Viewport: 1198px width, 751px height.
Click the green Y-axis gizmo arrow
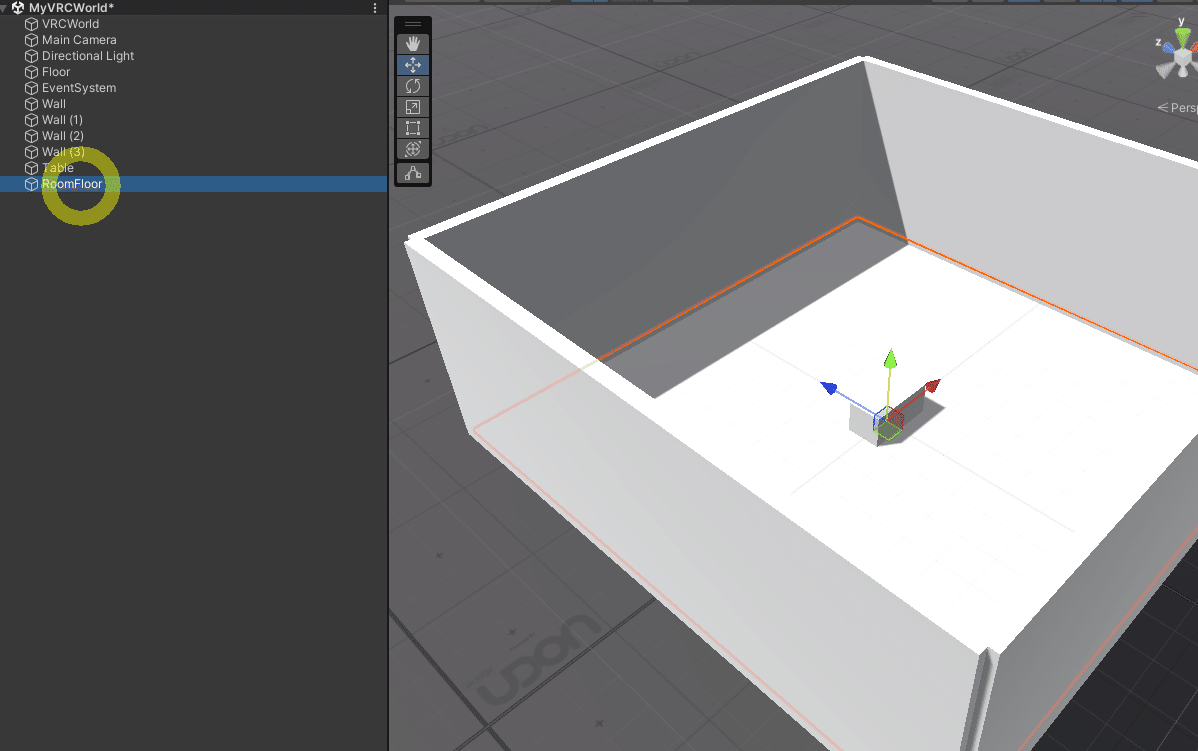pyautogui.click(x=890, y=359)
